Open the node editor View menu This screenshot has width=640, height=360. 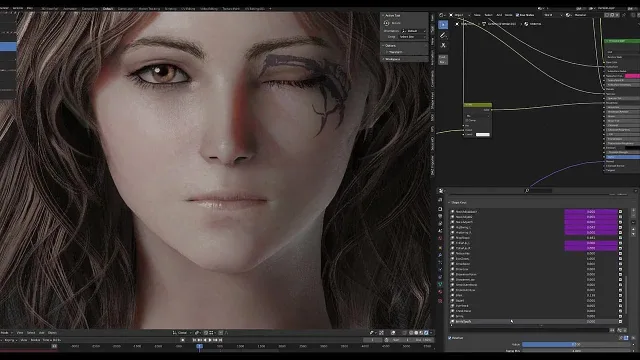477,15
